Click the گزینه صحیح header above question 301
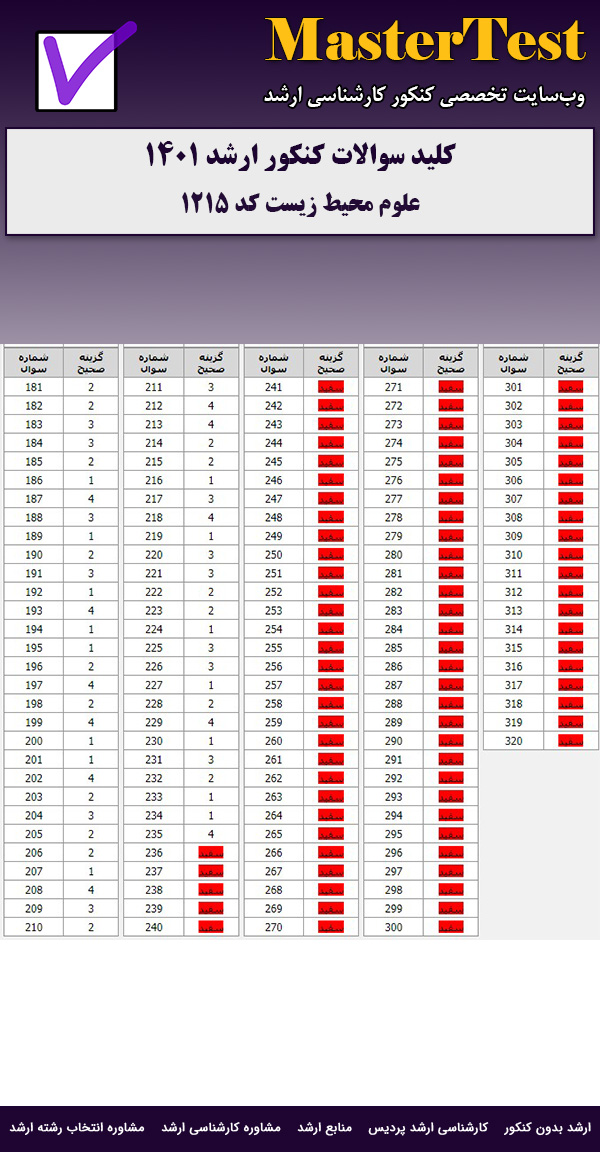Viewport: 600px width, 1152px height. pyautogui.click(x=571, y=361)
